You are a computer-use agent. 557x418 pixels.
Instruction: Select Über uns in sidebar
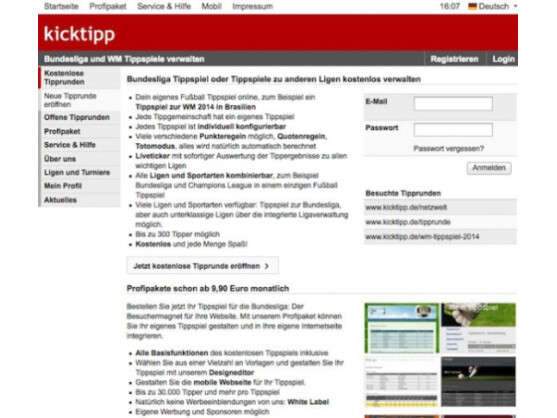[80, 159]
